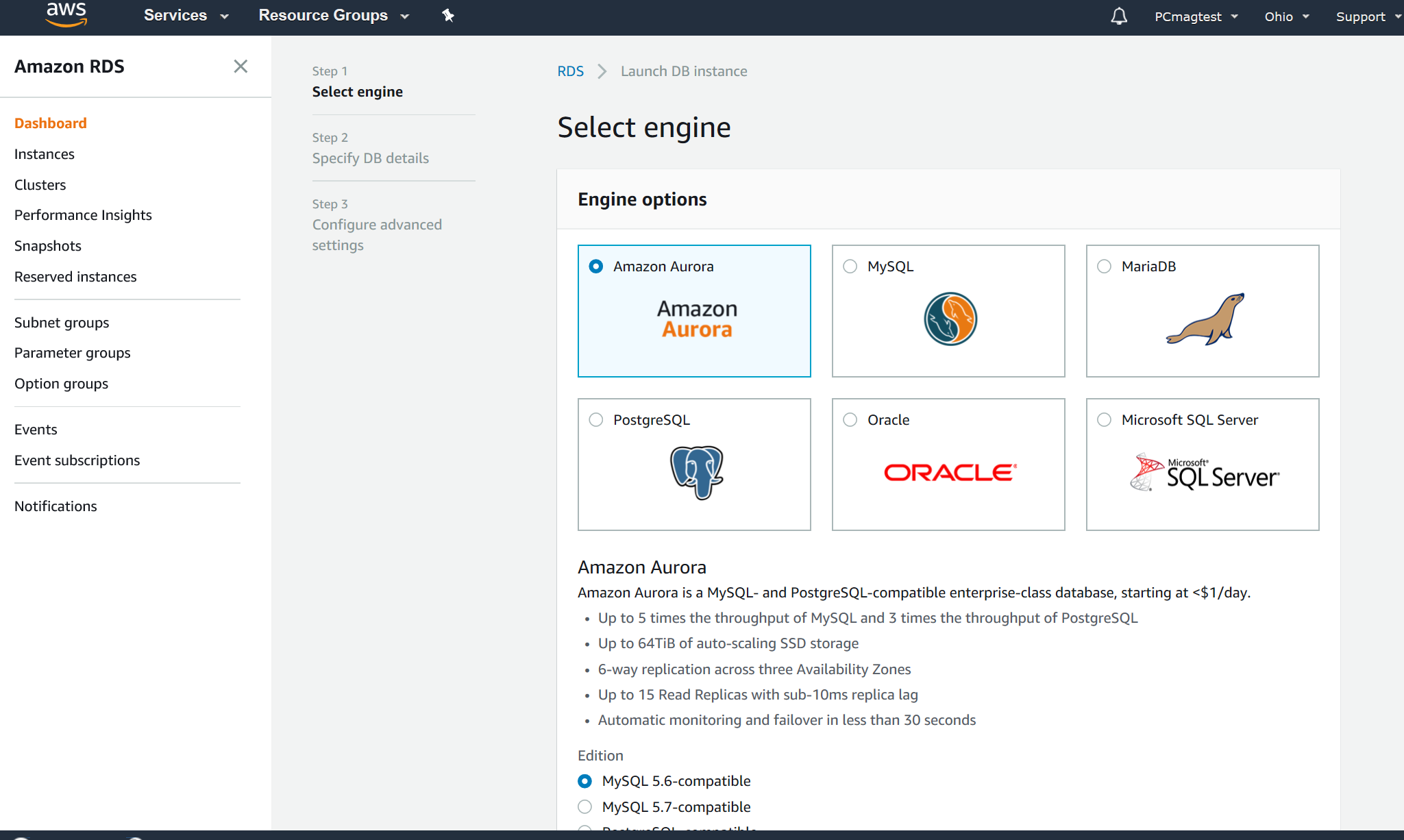Image resolution: width=1404 pixels, height=840 pixels.
Task: Click the Amazon RDS sidebar title
Action: (x=69, y=66)
